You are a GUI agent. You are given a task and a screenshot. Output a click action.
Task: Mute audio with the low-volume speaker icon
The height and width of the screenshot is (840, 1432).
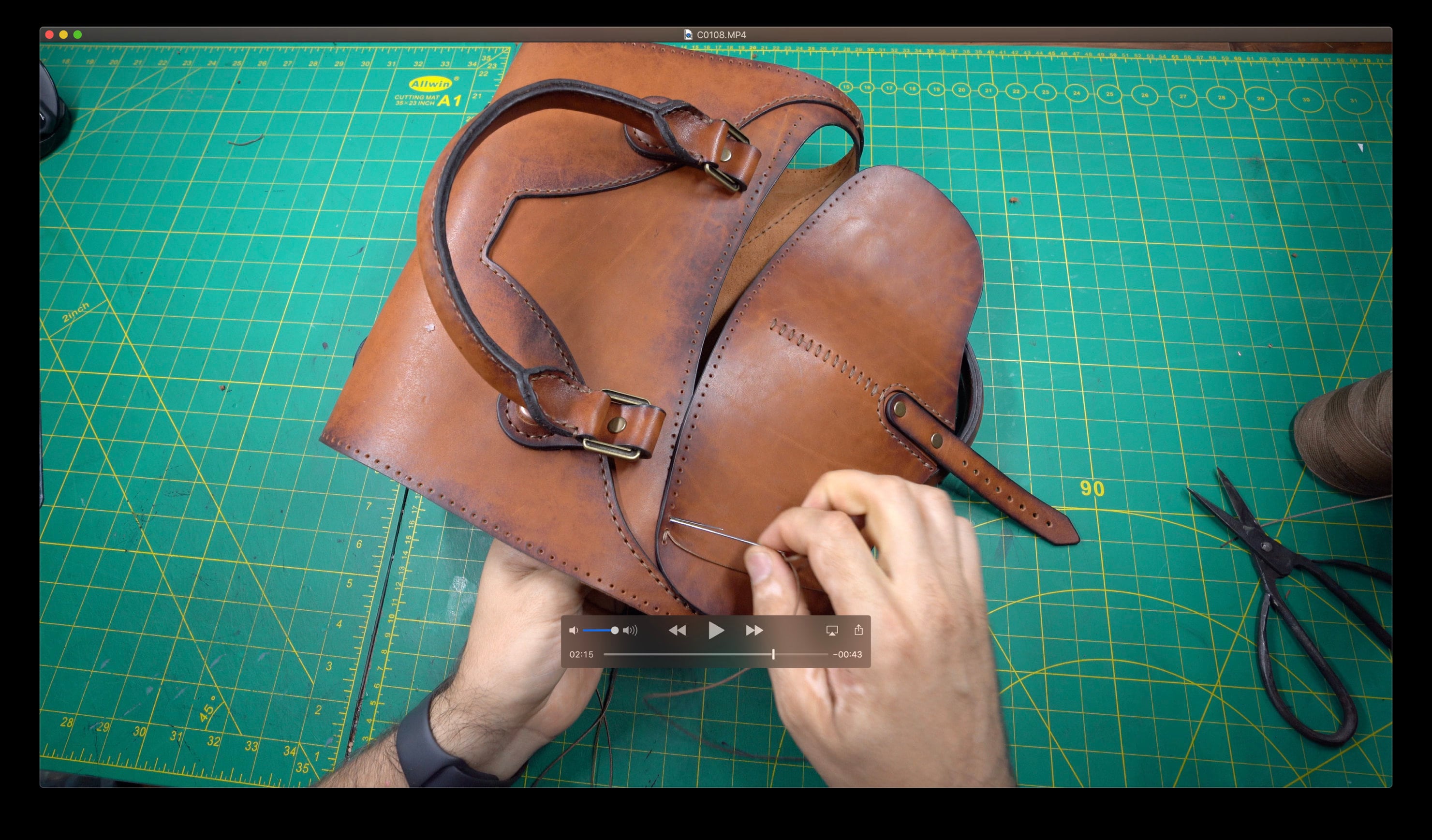point(574,630)
